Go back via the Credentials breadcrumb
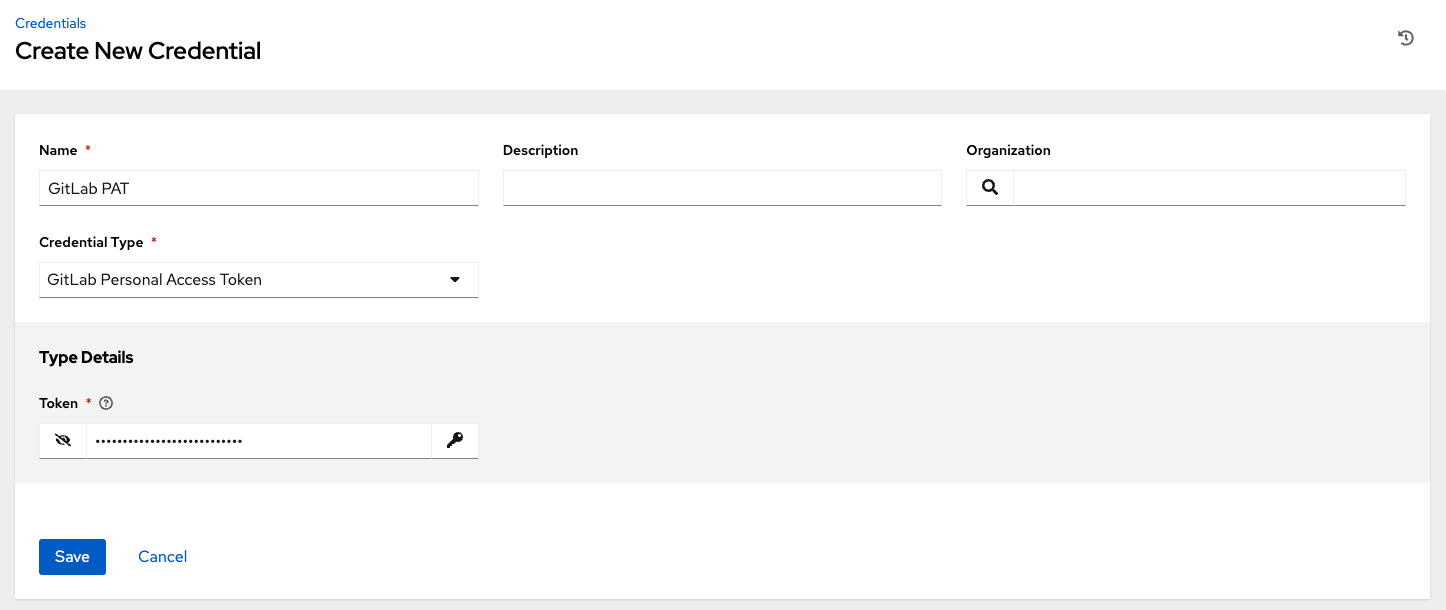The width and height of the screenshot is (1446, 610). click(x=50, y=23)
